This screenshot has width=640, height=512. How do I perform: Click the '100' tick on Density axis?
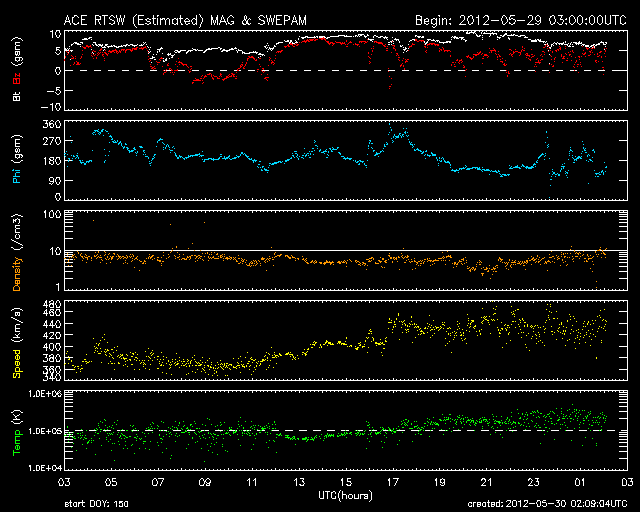pyautogui.click(x=52, y=214)
